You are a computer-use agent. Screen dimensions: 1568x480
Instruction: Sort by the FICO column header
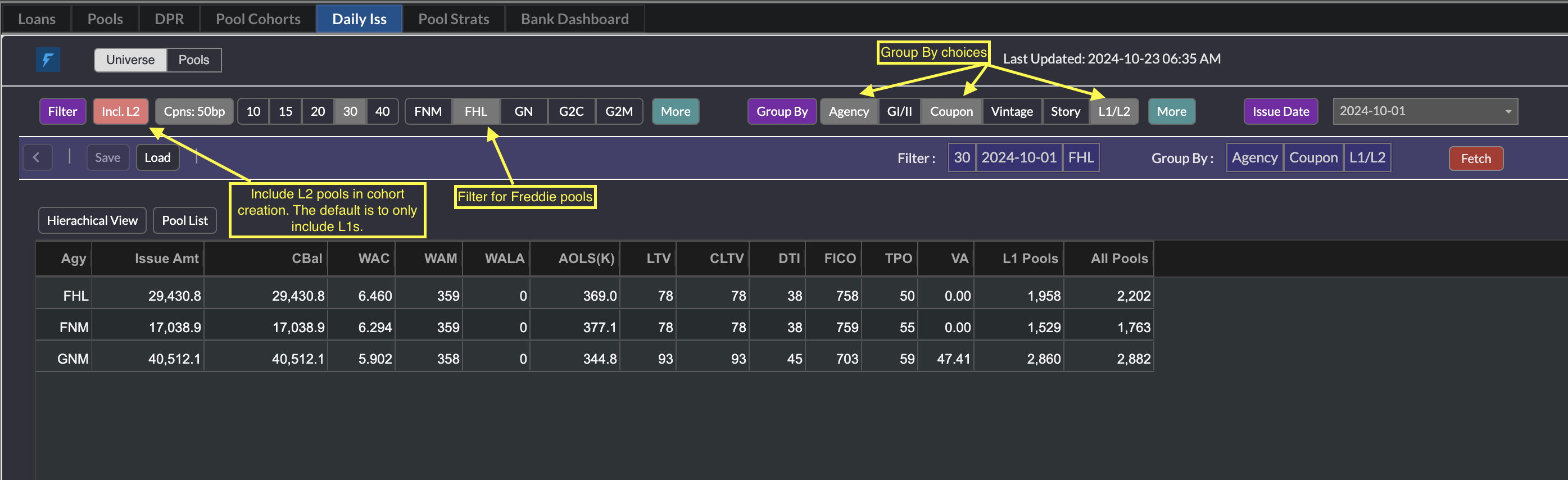tap(840, 259)
